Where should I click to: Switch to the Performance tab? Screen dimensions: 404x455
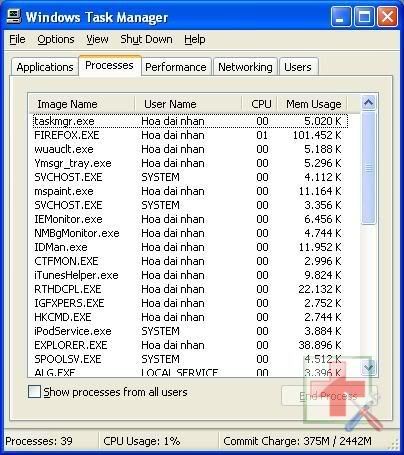[x=176, y=67]
